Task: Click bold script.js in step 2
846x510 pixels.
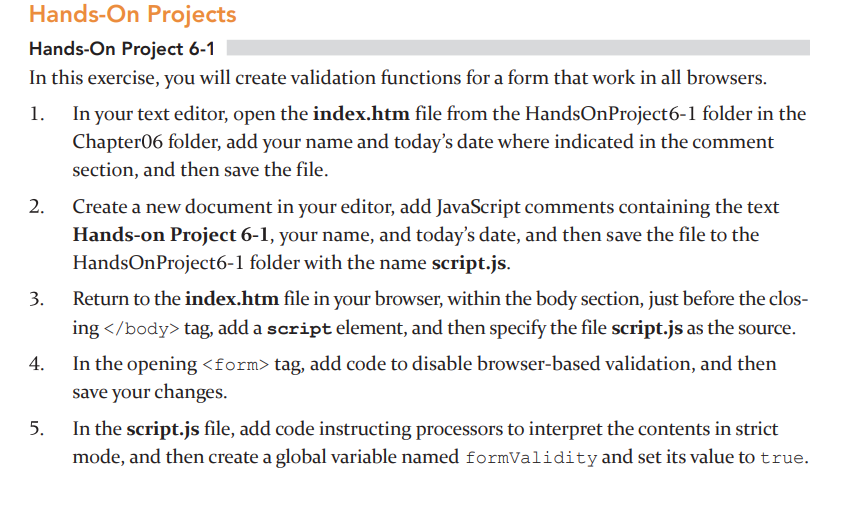Action: 469,263
